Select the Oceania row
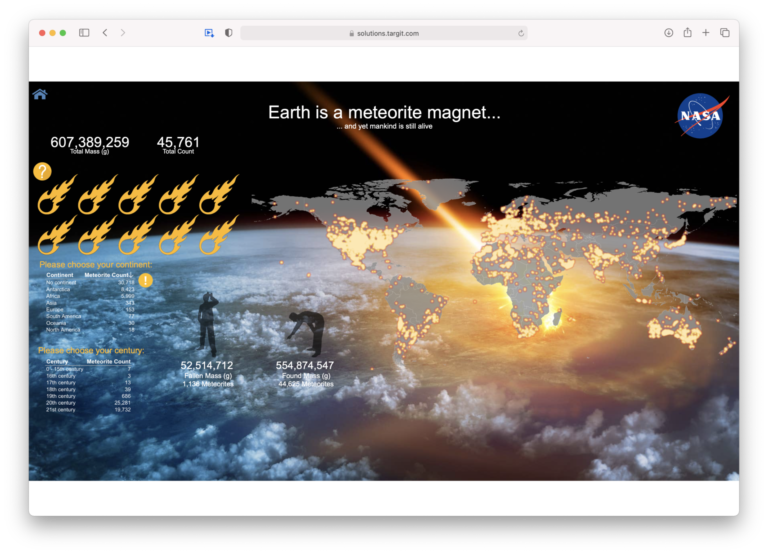 (90, 323)
